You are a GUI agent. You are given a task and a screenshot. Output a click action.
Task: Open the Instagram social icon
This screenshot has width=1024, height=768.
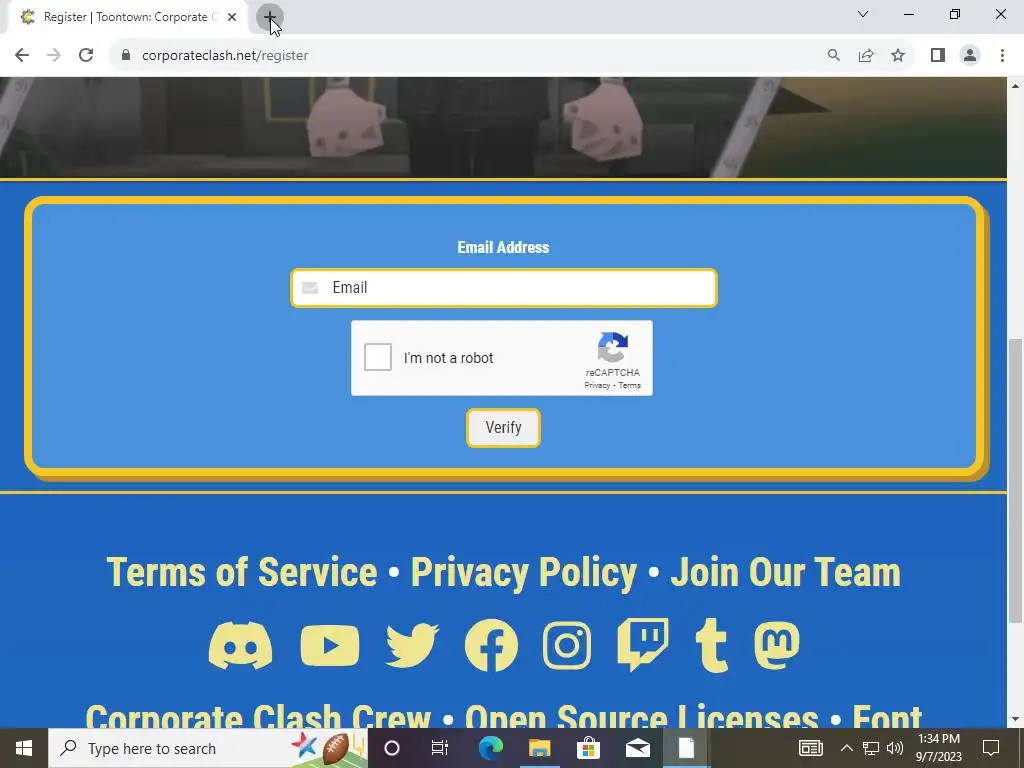[x=567, y=645]
